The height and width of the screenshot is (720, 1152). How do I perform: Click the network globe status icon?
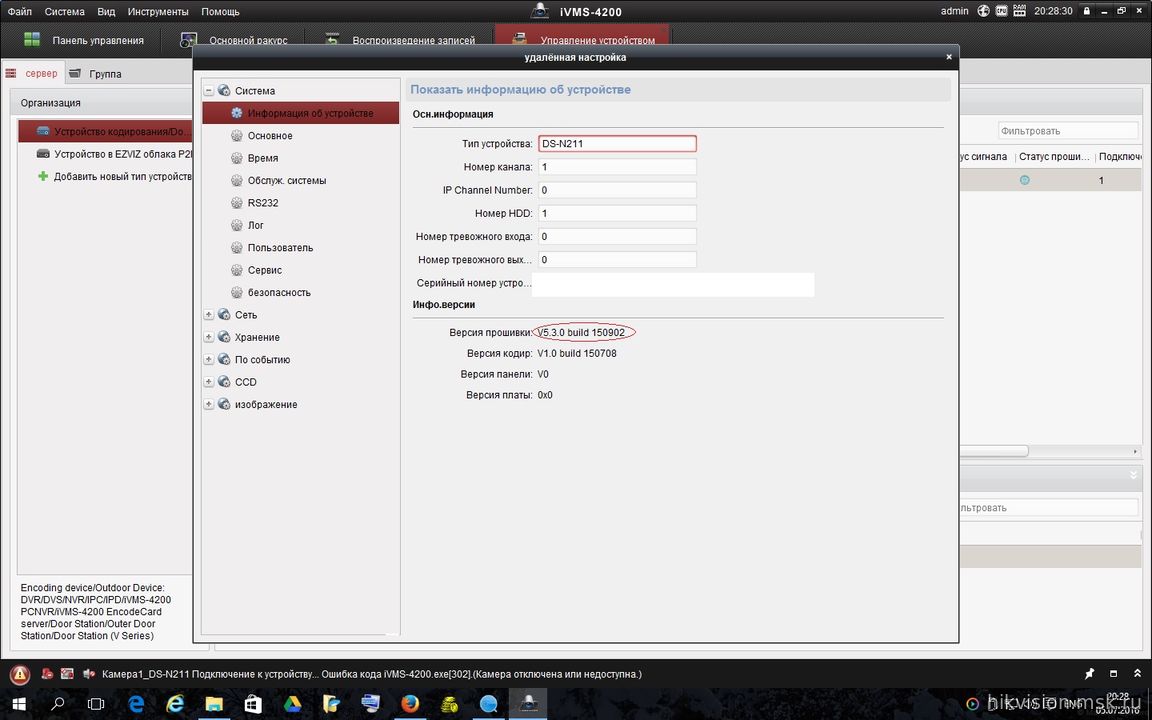[983, 11]
